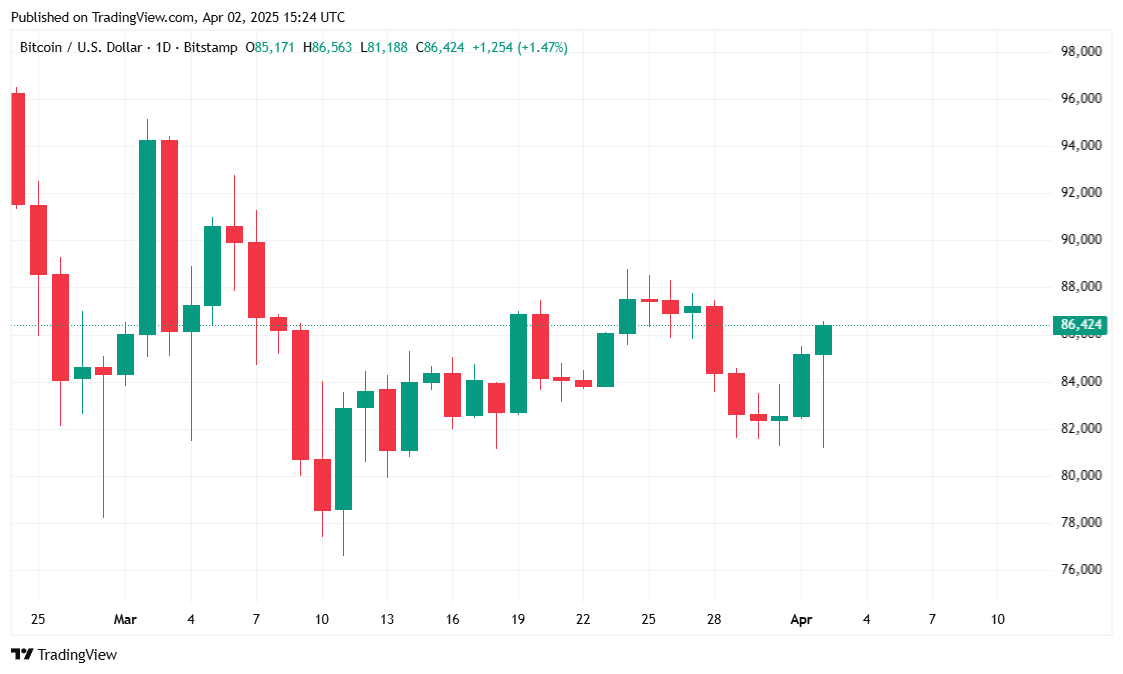
Task: Click the TradingView logo icon
Action: (21, 655)
